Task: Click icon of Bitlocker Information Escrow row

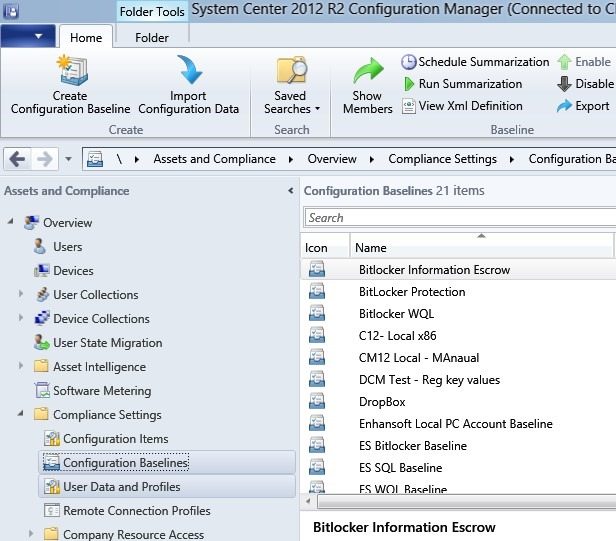Action: 317,270
